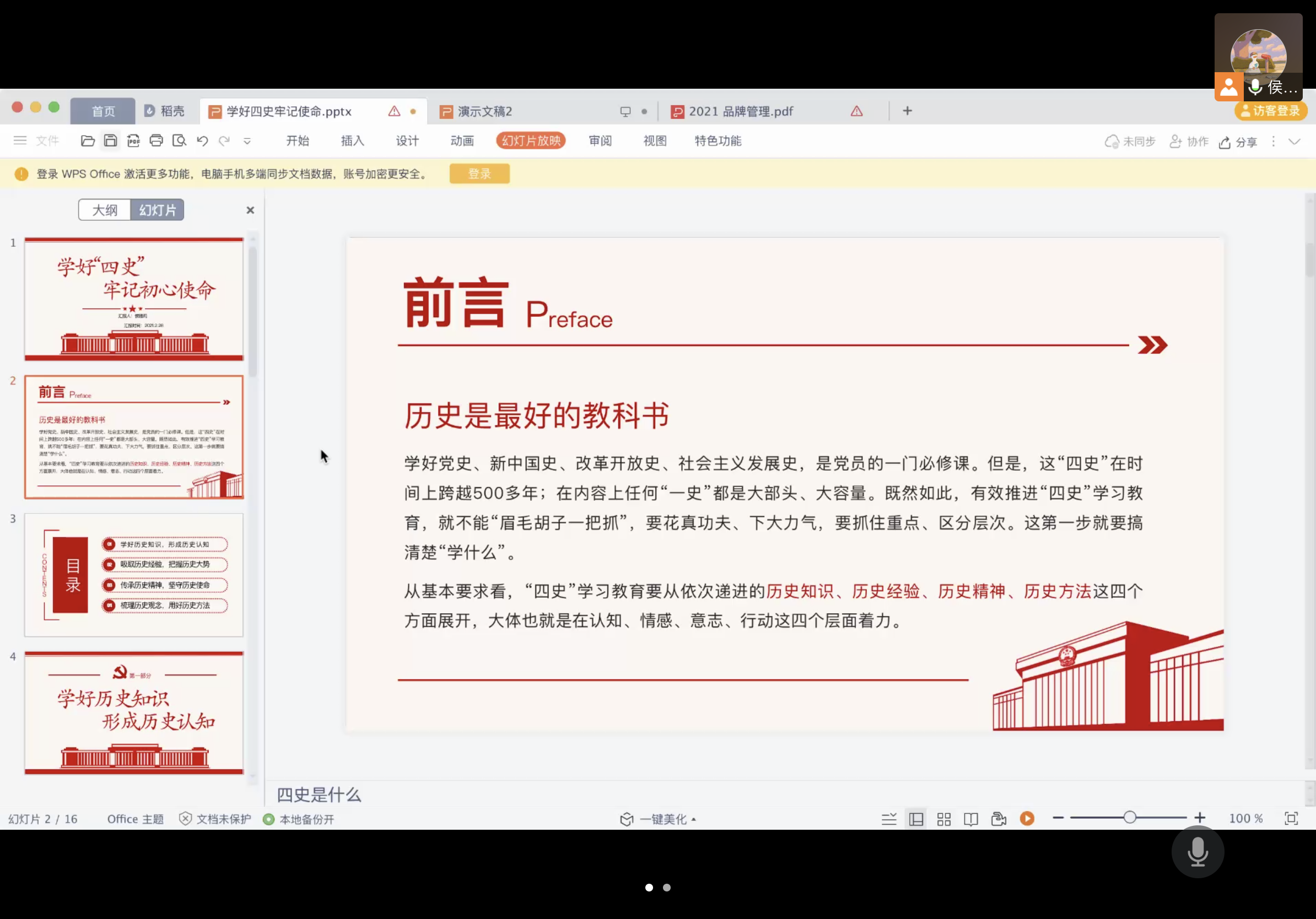Open the 一键美化 dropdown arrow

(x=693, y=819)
